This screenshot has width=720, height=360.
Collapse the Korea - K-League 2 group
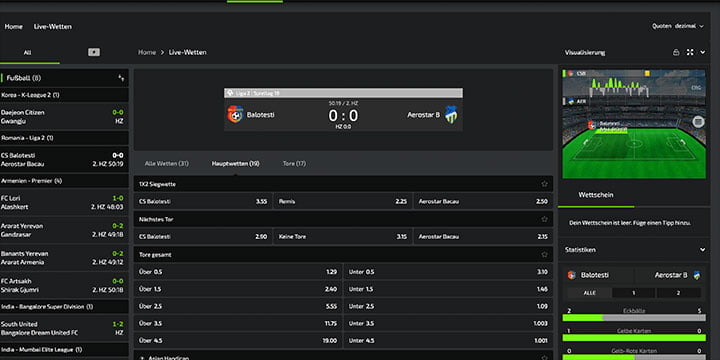[x=64, y=95]
